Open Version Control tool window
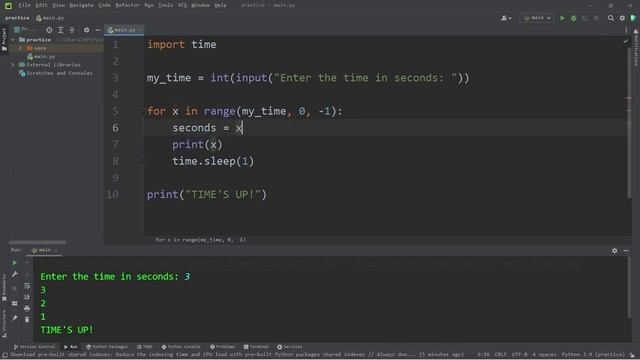The width and height of the screenshot is (640, 360). pos(34,347)
